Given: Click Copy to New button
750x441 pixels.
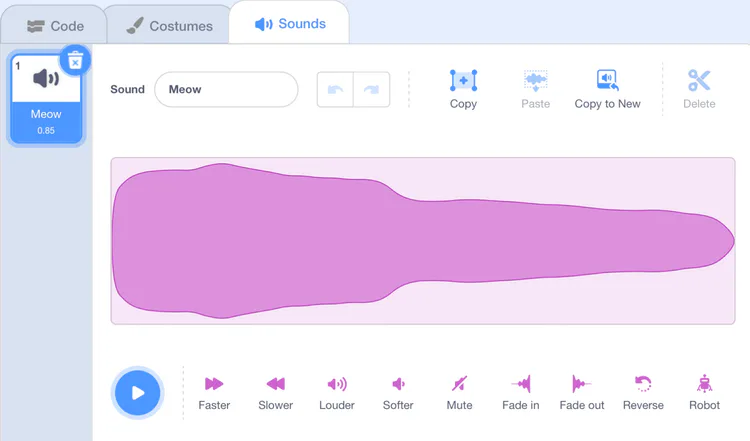Looking at the screenshot, I should tap(607, 89).
